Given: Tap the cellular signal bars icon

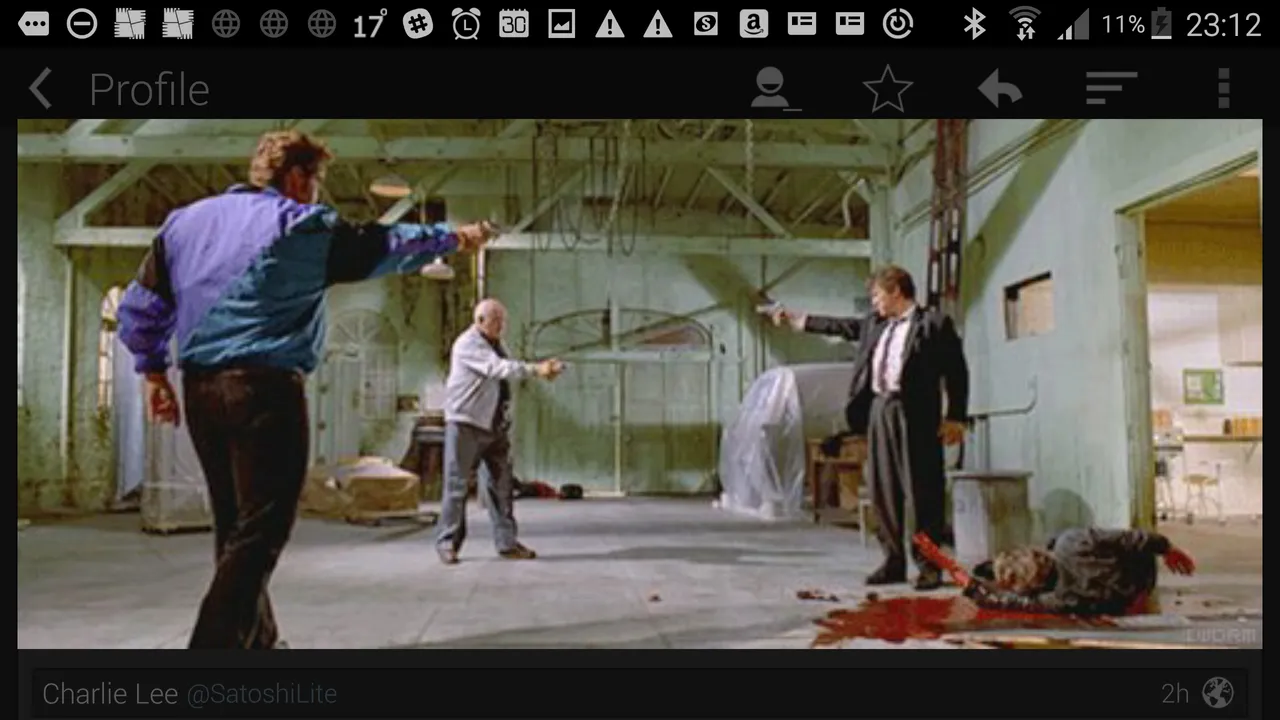Looking at the screenshot, I should click(1073, 24).
